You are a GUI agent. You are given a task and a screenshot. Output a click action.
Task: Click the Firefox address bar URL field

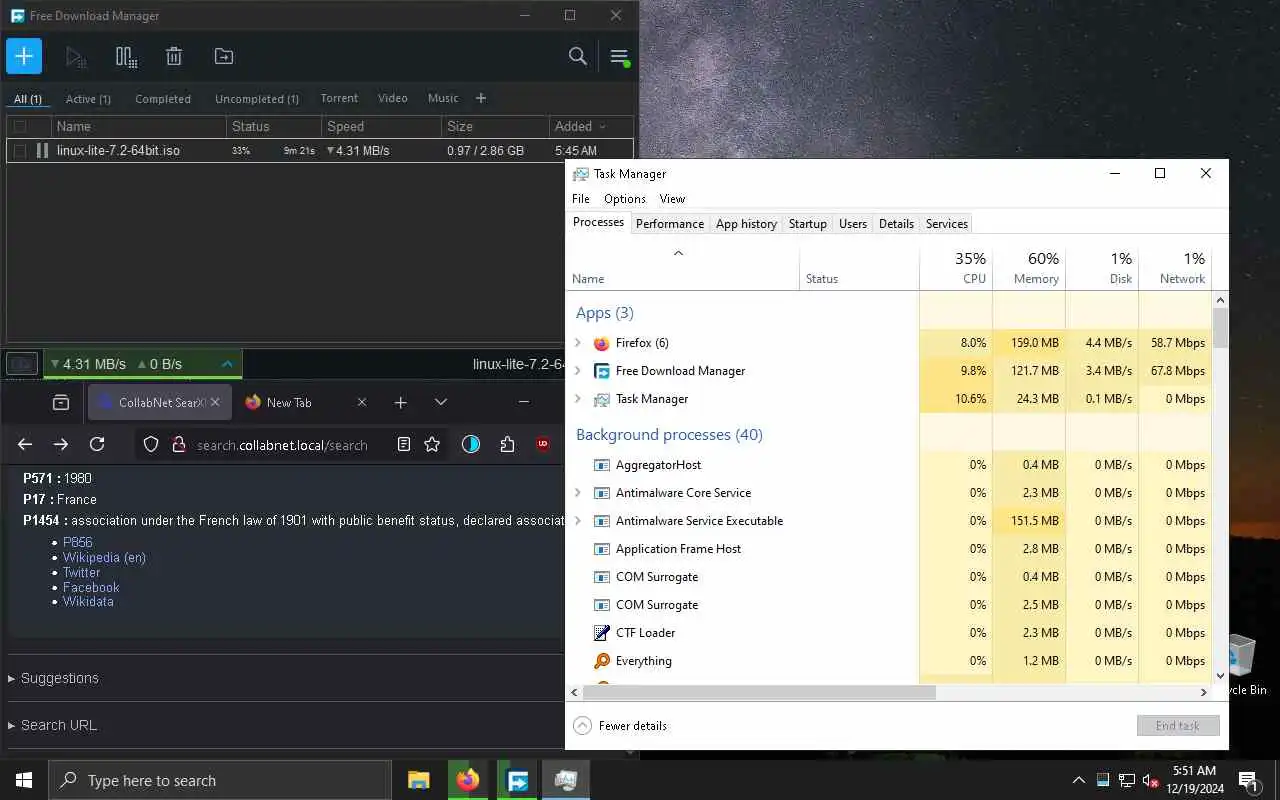[x=282, y=445]
